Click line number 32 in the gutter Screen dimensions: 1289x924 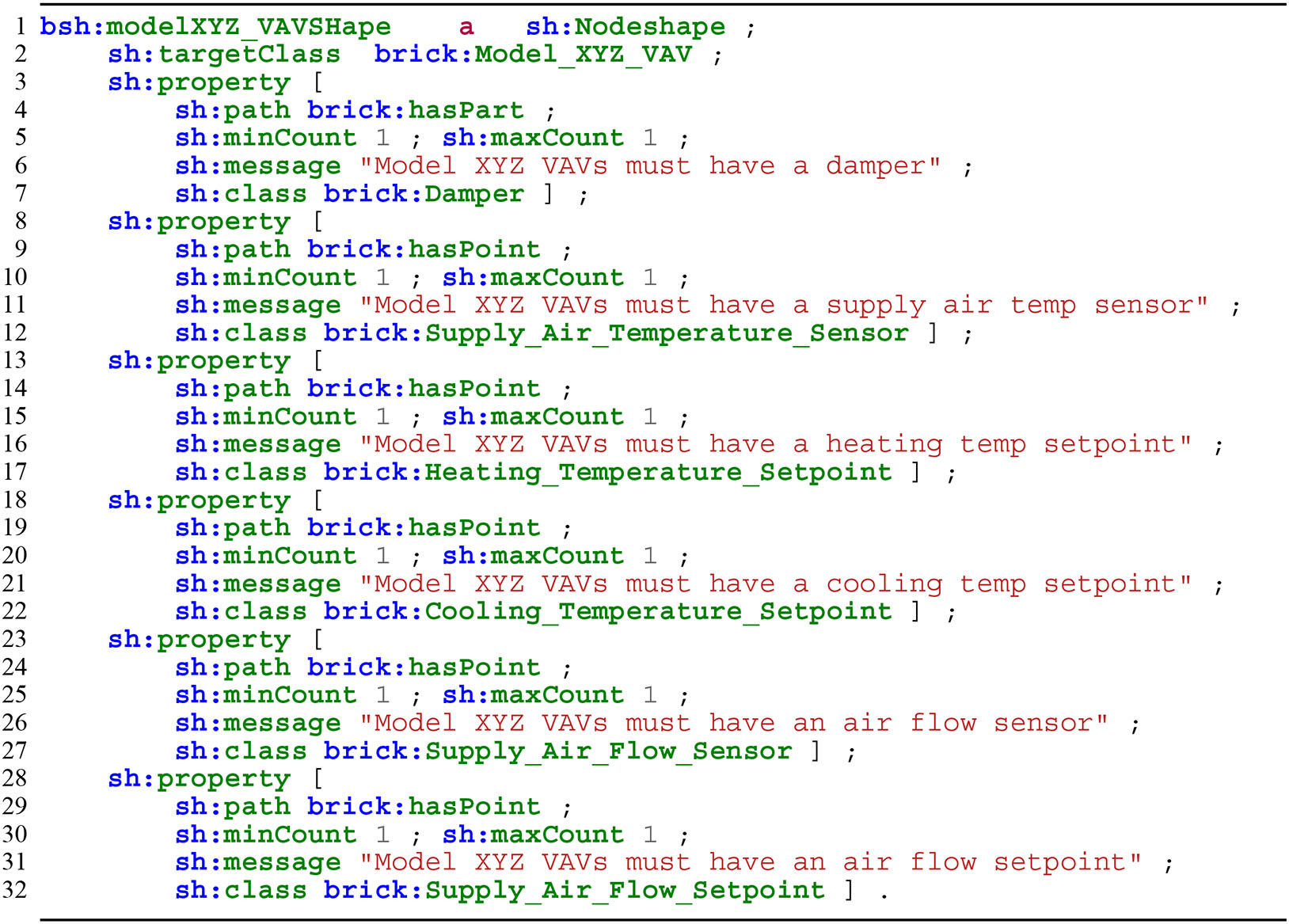pyautogui.click(x=15, y=891)
